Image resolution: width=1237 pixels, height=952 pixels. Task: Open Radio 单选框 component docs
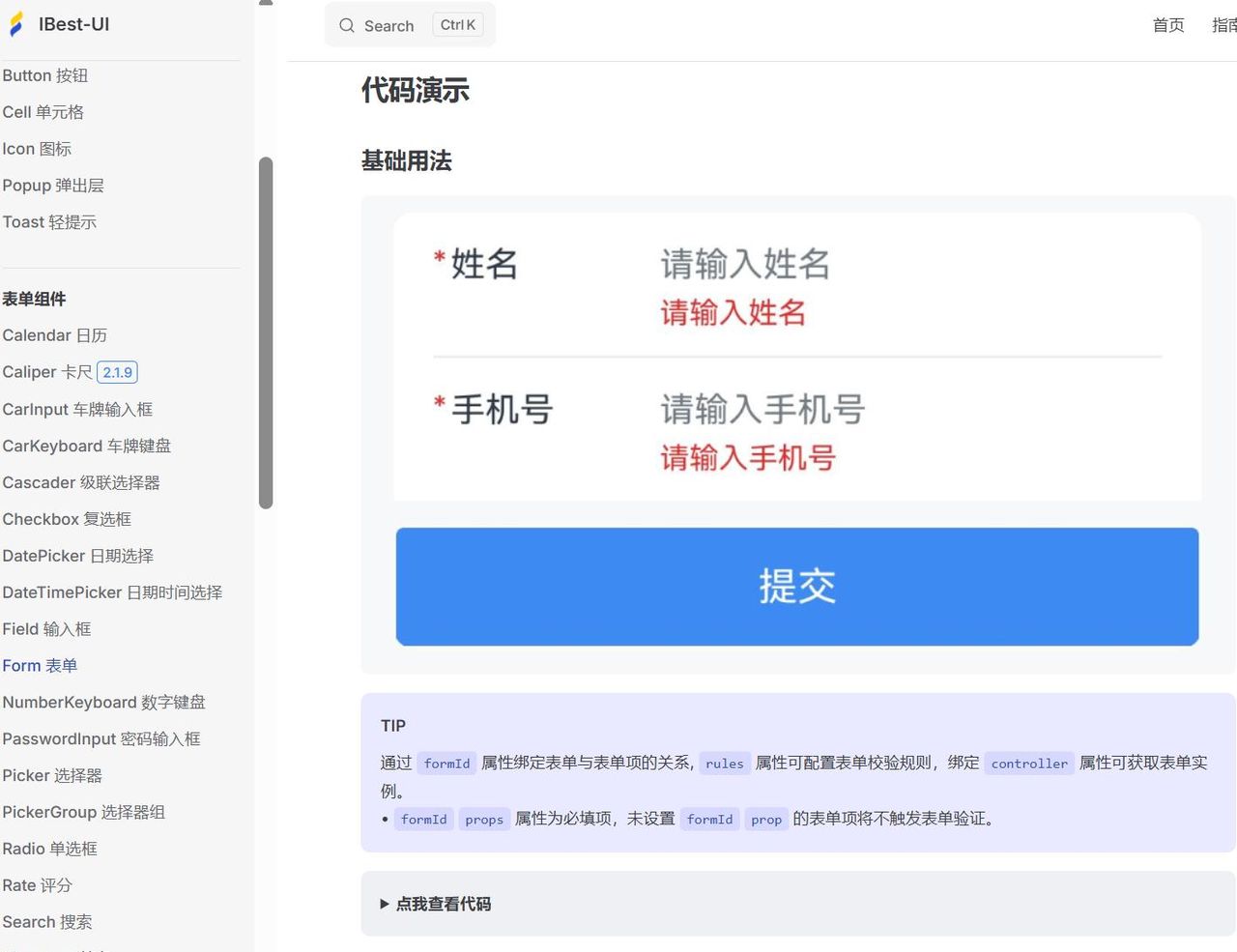point(50,849)
